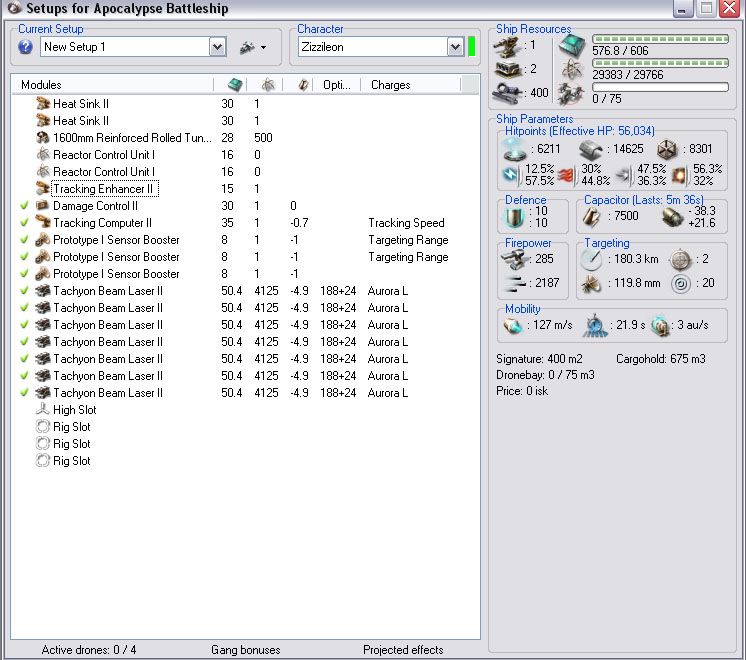
Task: Click the CPU resource icon
Action: (571, 46)
